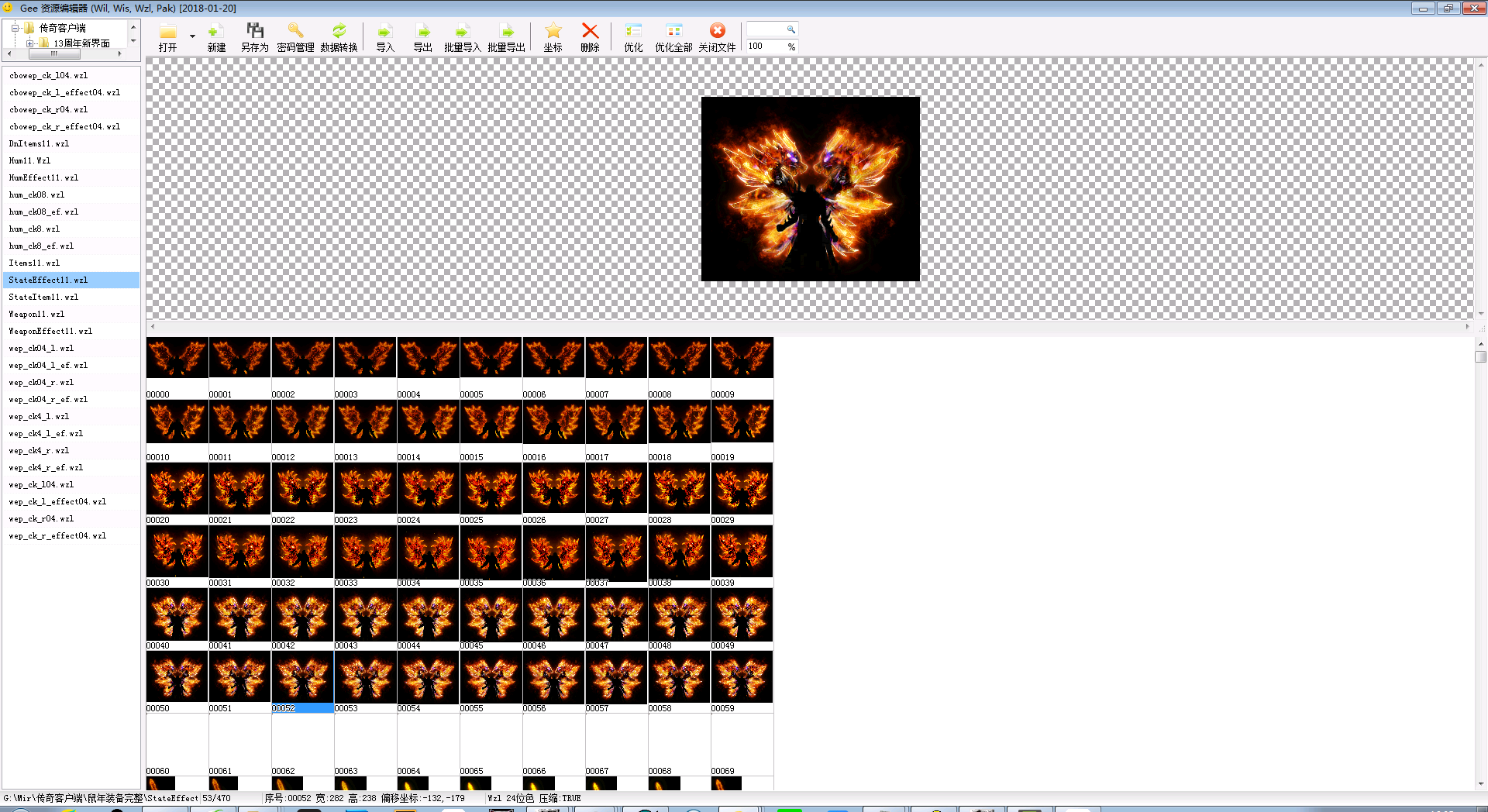Click the 坐标 star coordinates icon
1488x812 pixels.
(553, 31)
